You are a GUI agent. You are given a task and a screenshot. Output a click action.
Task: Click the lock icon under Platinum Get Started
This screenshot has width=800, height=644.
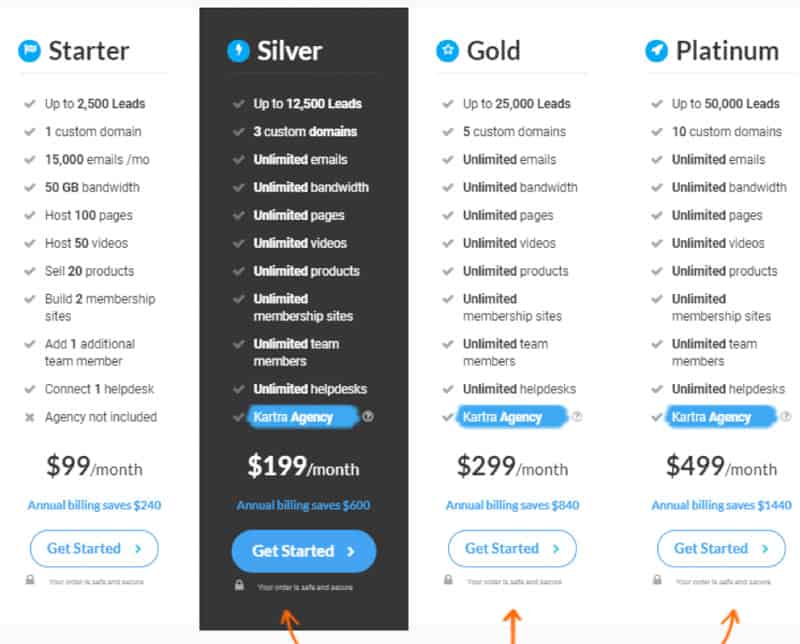click(x=658, y=578)
